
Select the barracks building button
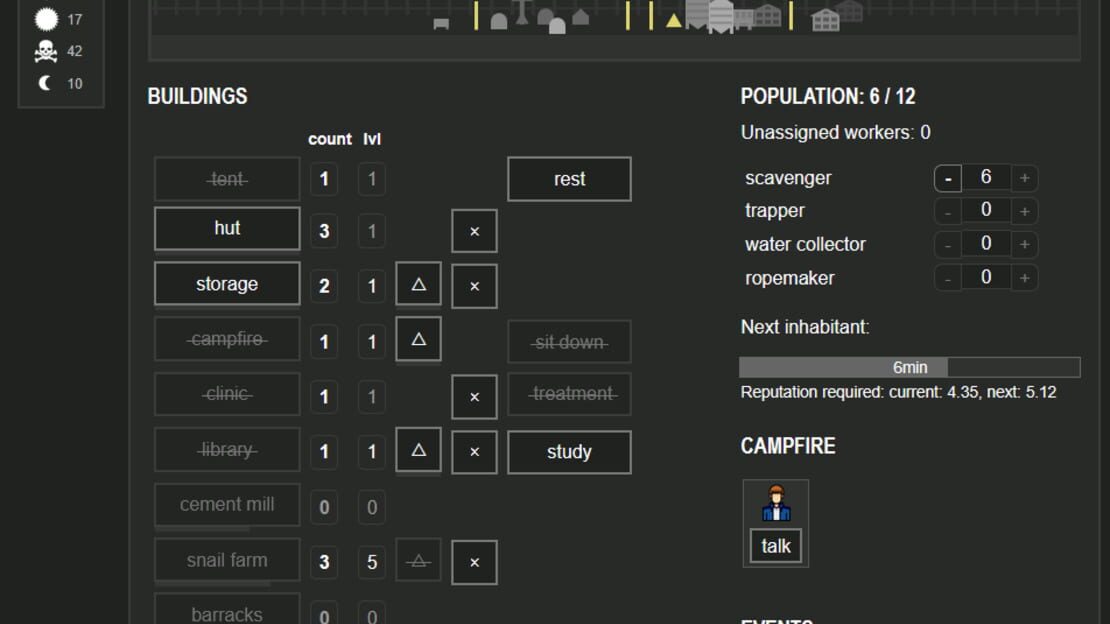pyautogui.click(x=227, y=609)
